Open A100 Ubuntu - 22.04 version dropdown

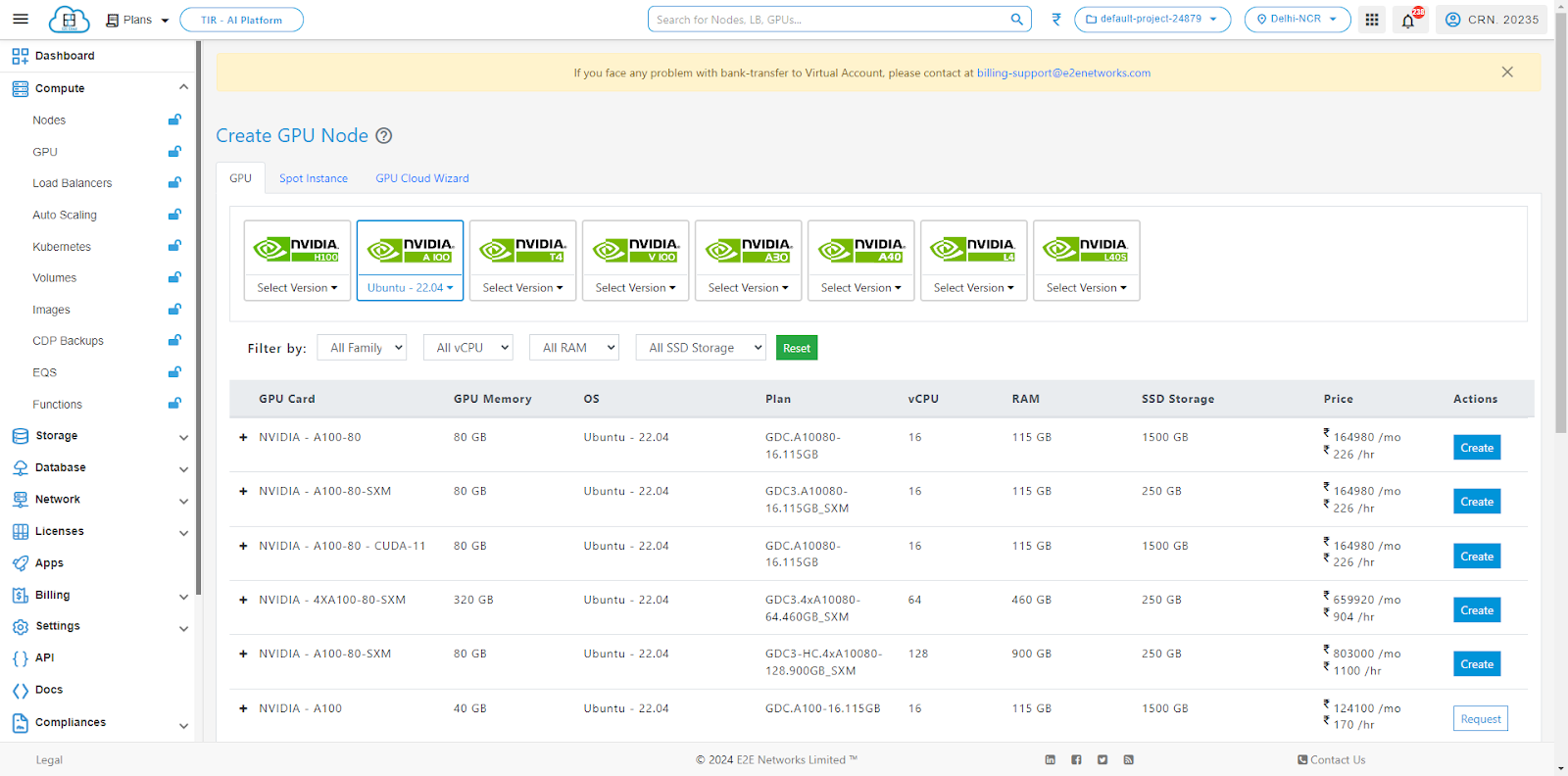click(410, 288)
